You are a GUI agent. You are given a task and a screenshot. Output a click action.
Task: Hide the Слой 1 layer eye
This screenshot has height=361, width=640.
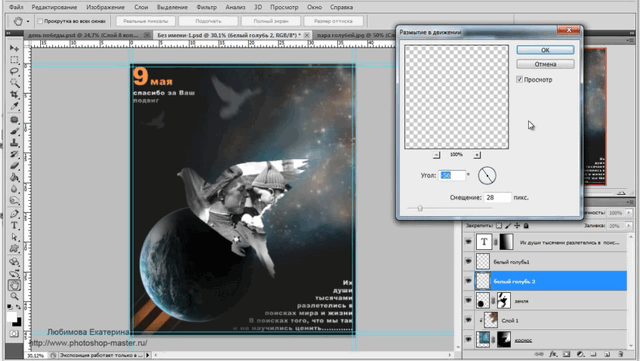[468, 320]
